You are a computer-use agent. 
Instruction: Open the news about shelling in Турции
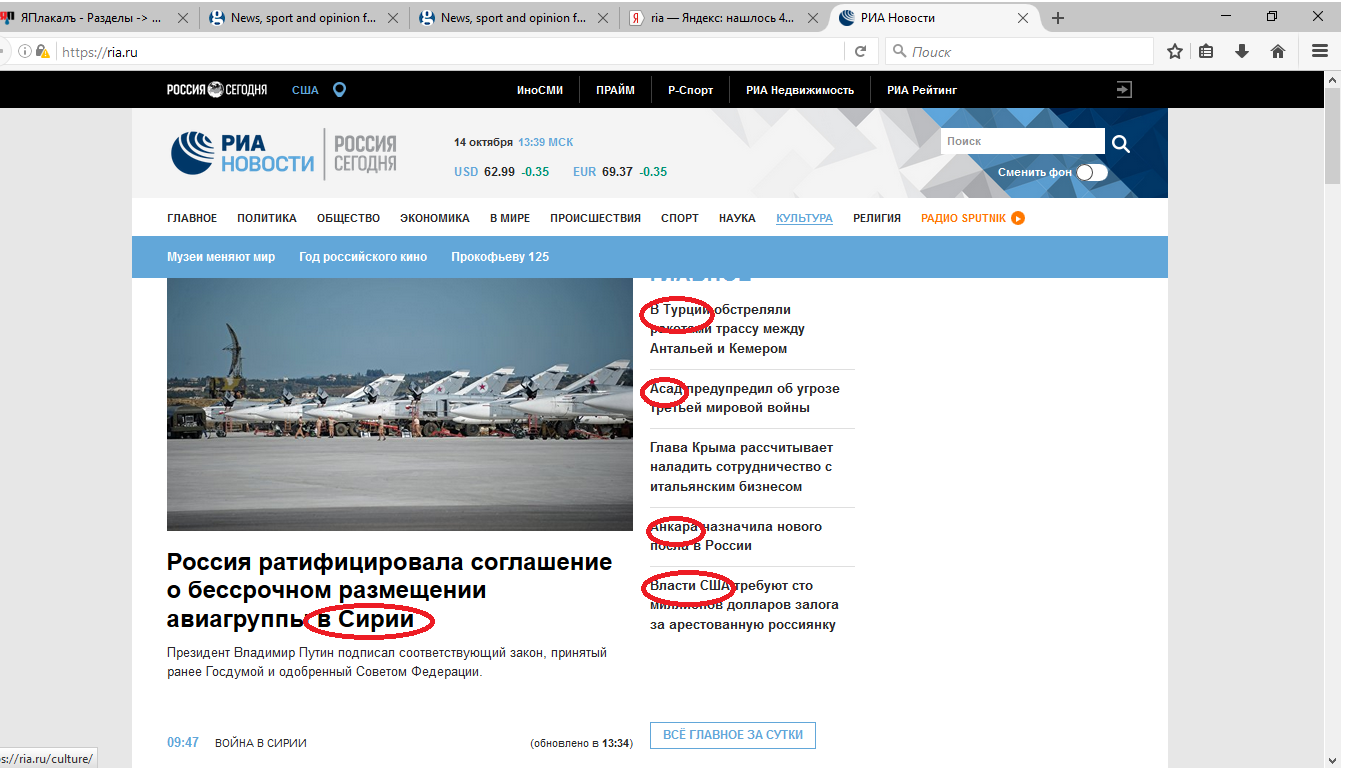click(x=727, y=329)
